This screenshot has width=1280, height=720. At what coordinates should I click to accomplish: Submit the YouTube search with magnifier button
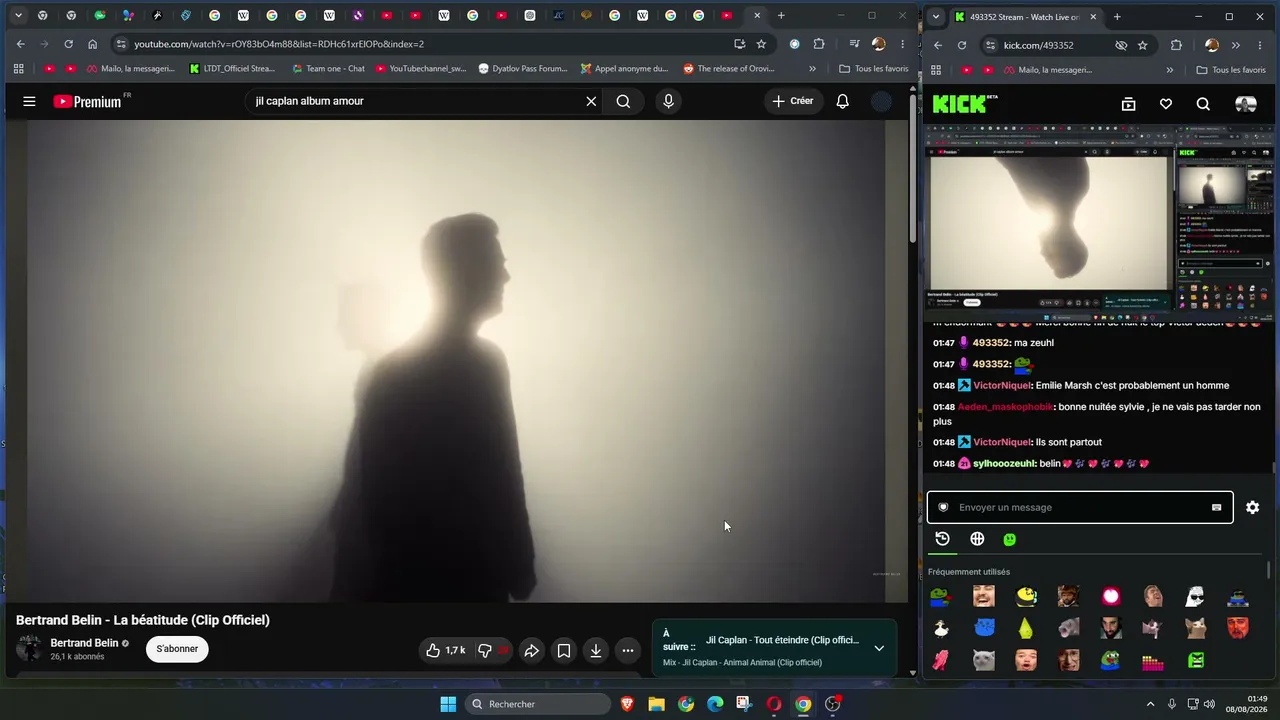point(623,101)
